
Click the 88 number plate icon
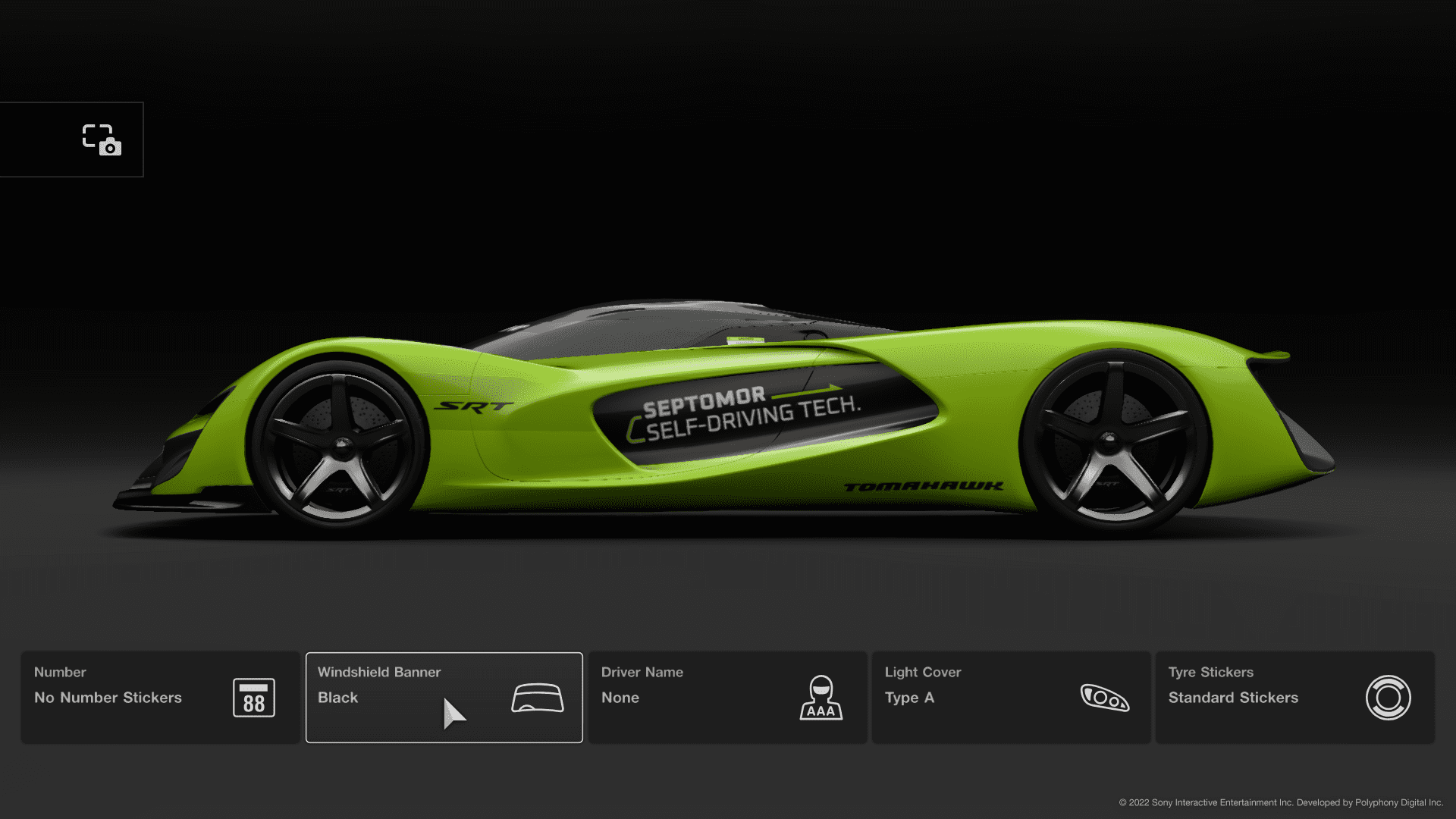click(x=253, y=698)
